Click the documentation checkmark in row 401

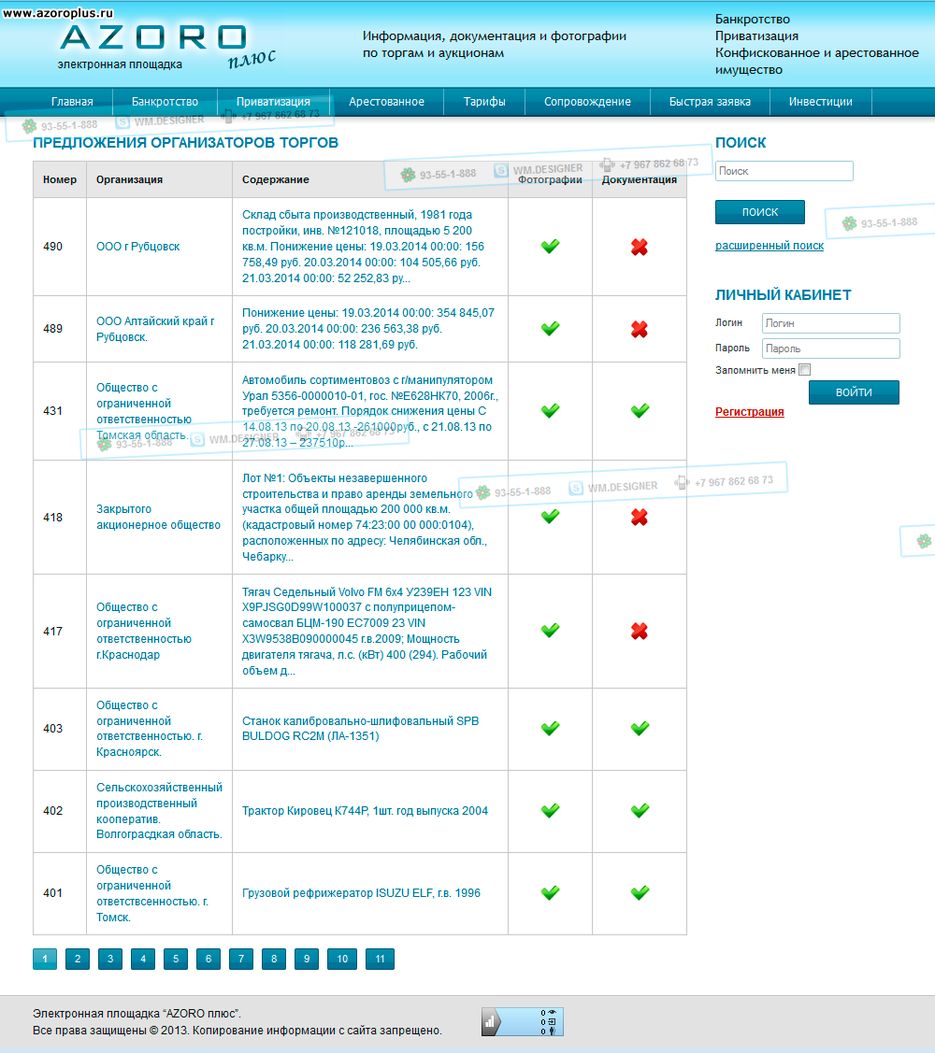(640, 892)
